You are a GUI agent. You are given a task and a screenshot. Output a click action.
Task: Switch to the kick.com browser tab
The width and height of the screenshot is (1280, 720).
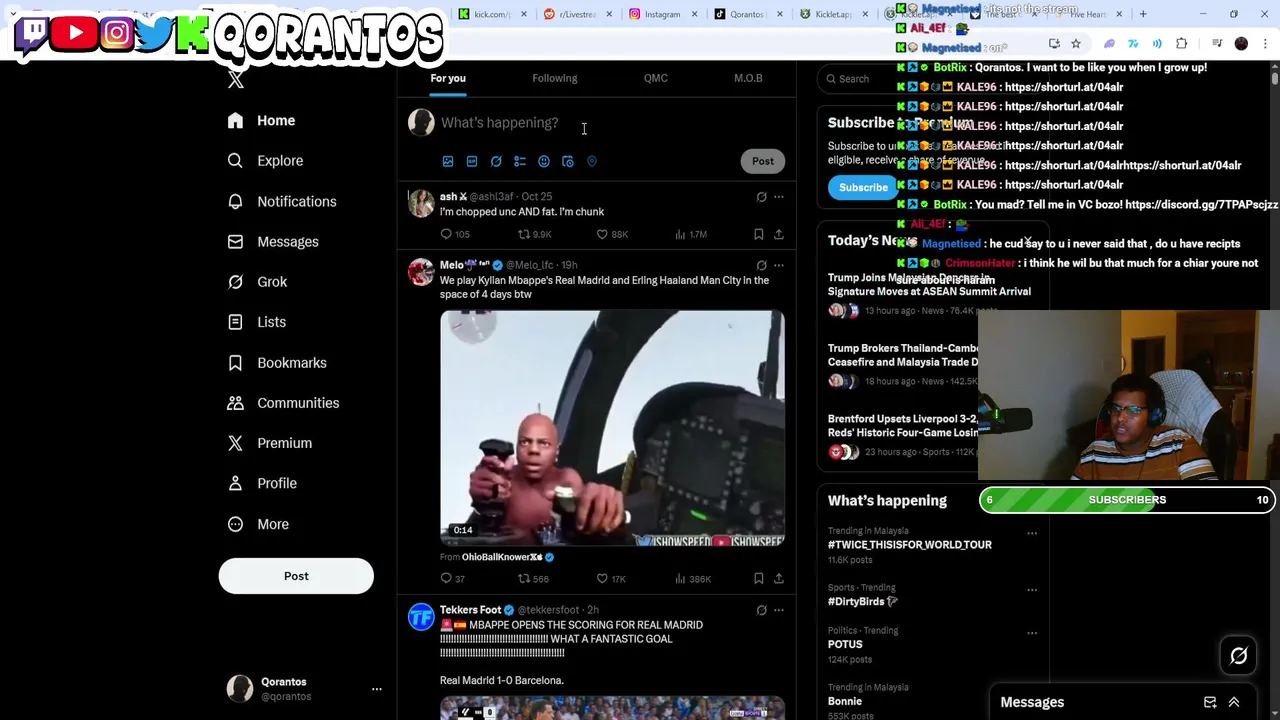click(492, 14)
